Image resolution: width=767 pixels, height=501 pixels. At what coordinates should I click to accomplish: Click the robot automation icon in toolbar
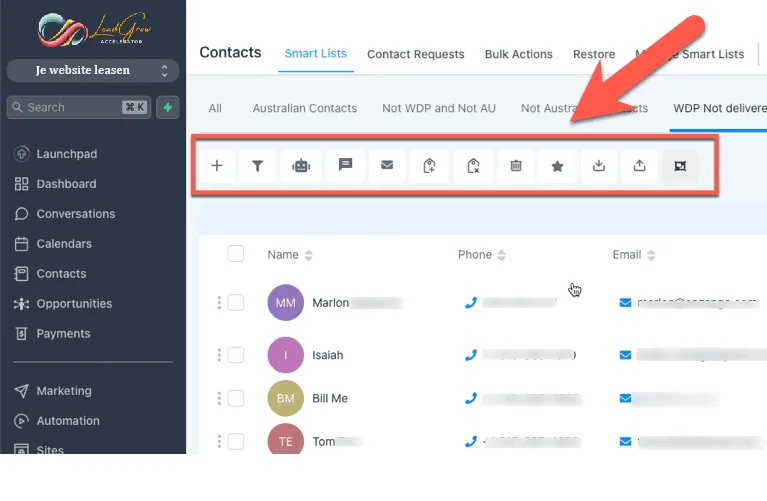(x=301, y=166)
